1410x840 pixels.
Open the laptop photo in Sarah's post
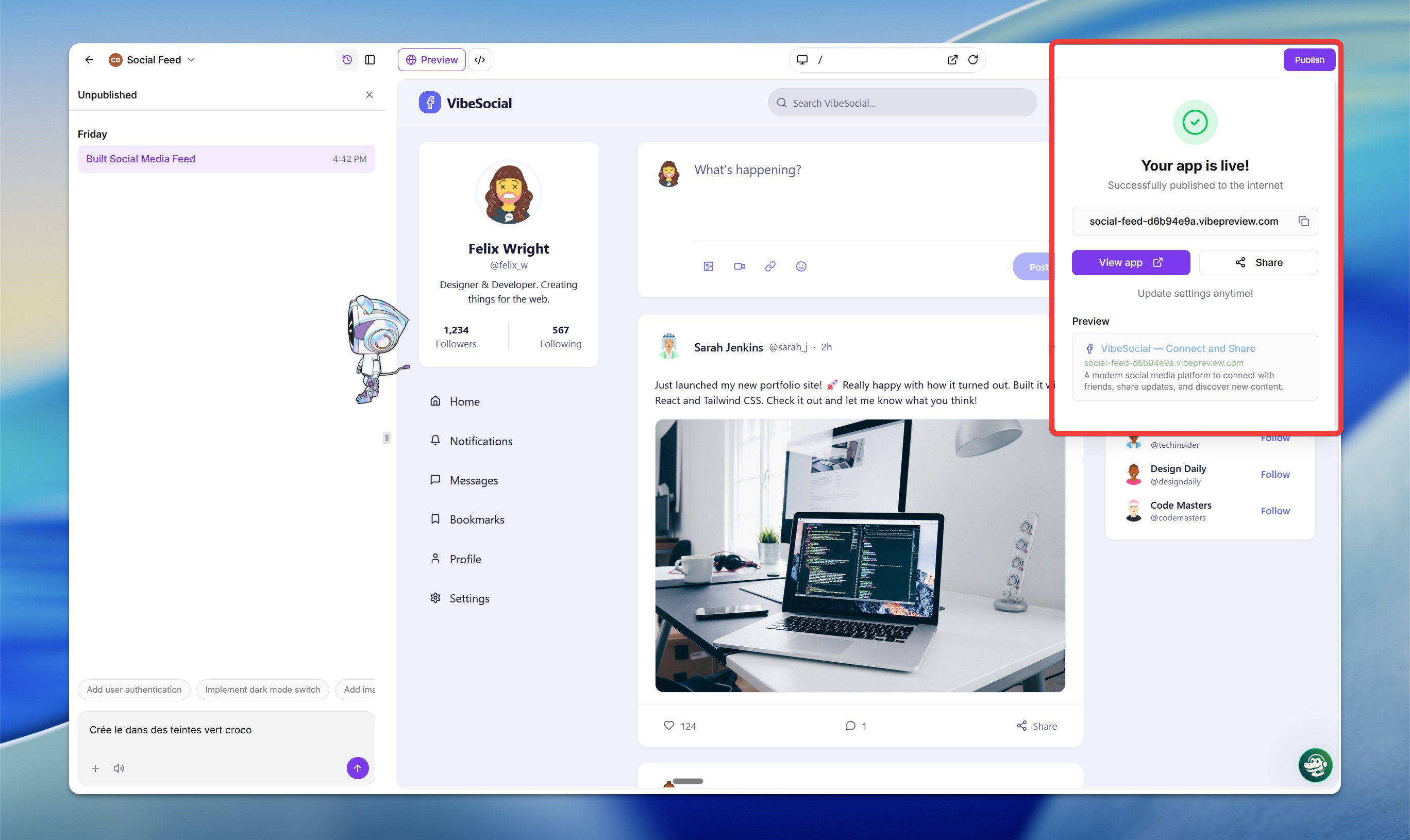860,556
